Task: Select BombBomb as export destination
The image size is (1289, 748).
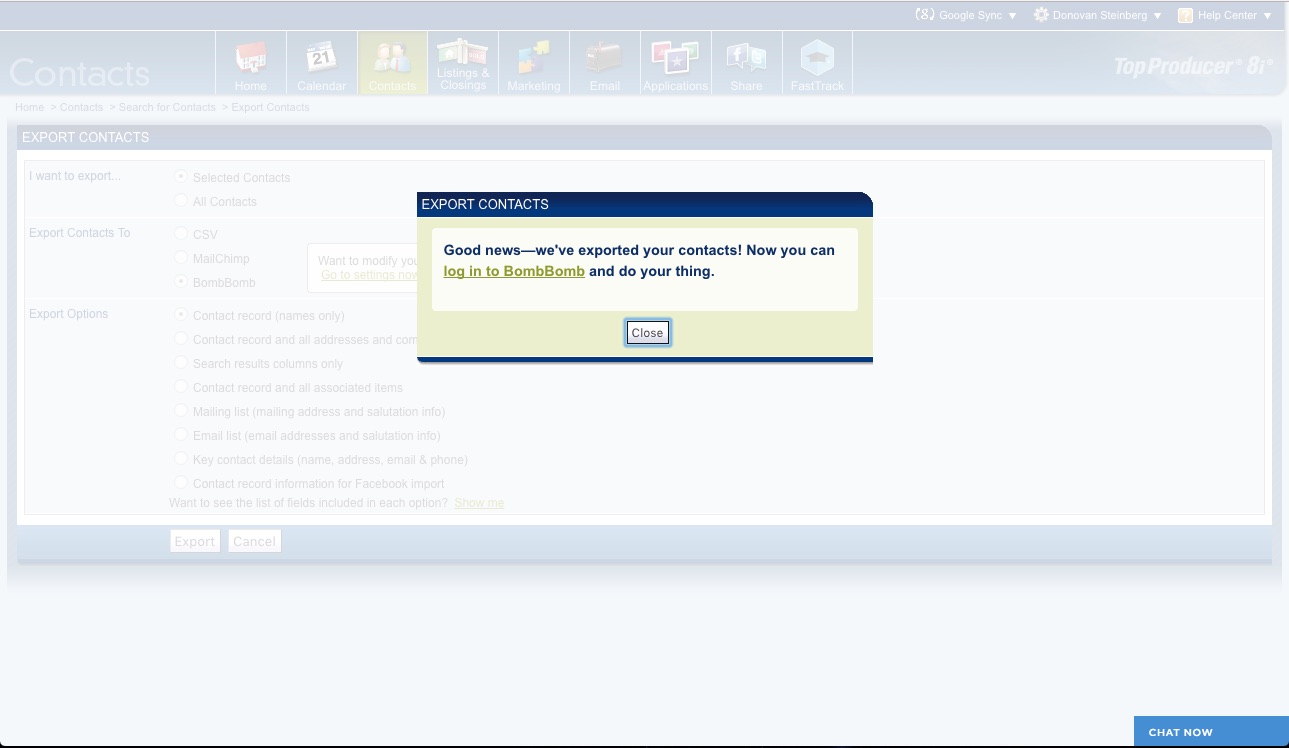Action: pyautogui.click(x=181, y=282)
